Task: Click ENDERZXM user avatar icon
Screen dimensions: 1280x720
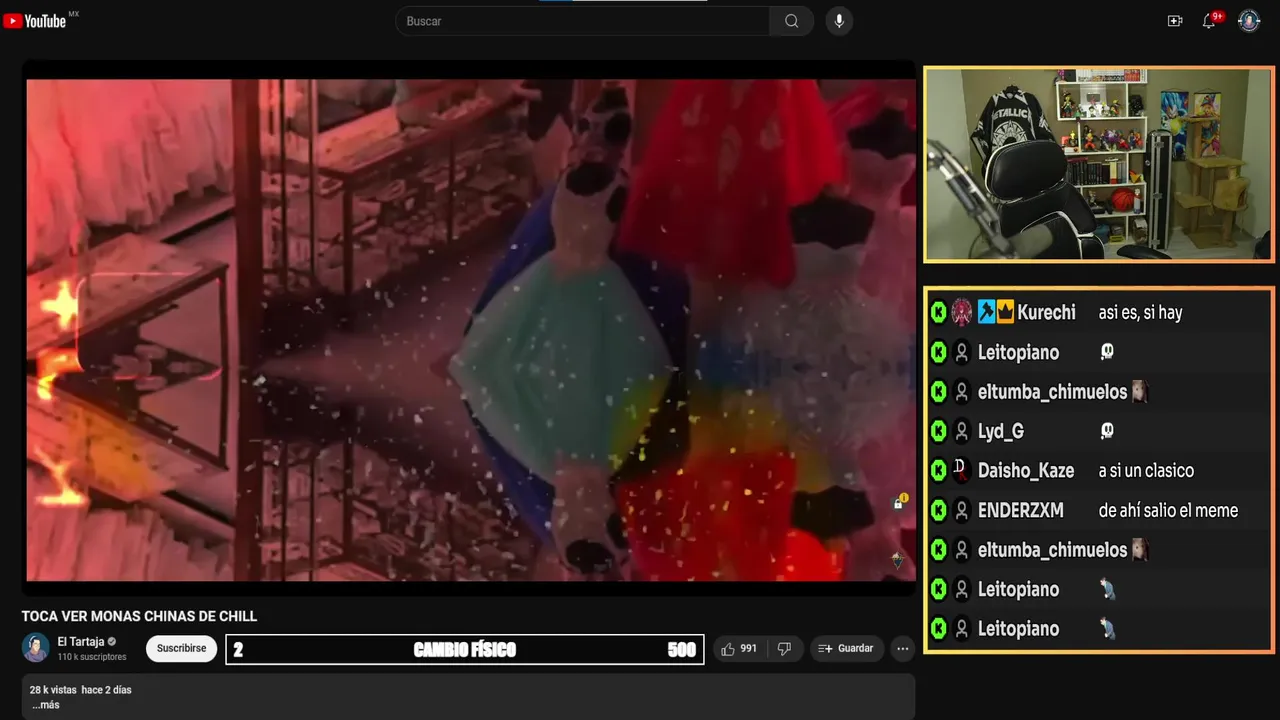Action: pos(961,511)
